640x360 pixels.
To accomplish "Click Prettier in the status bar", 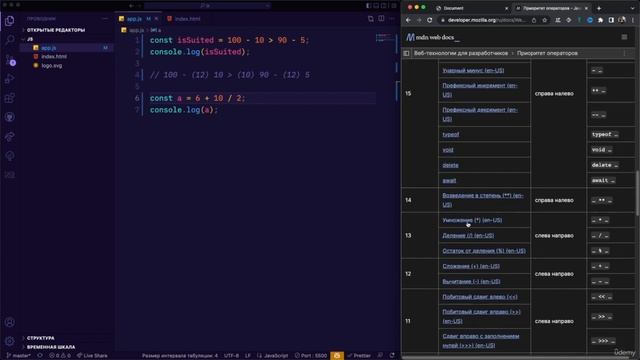I will (359, 356).
